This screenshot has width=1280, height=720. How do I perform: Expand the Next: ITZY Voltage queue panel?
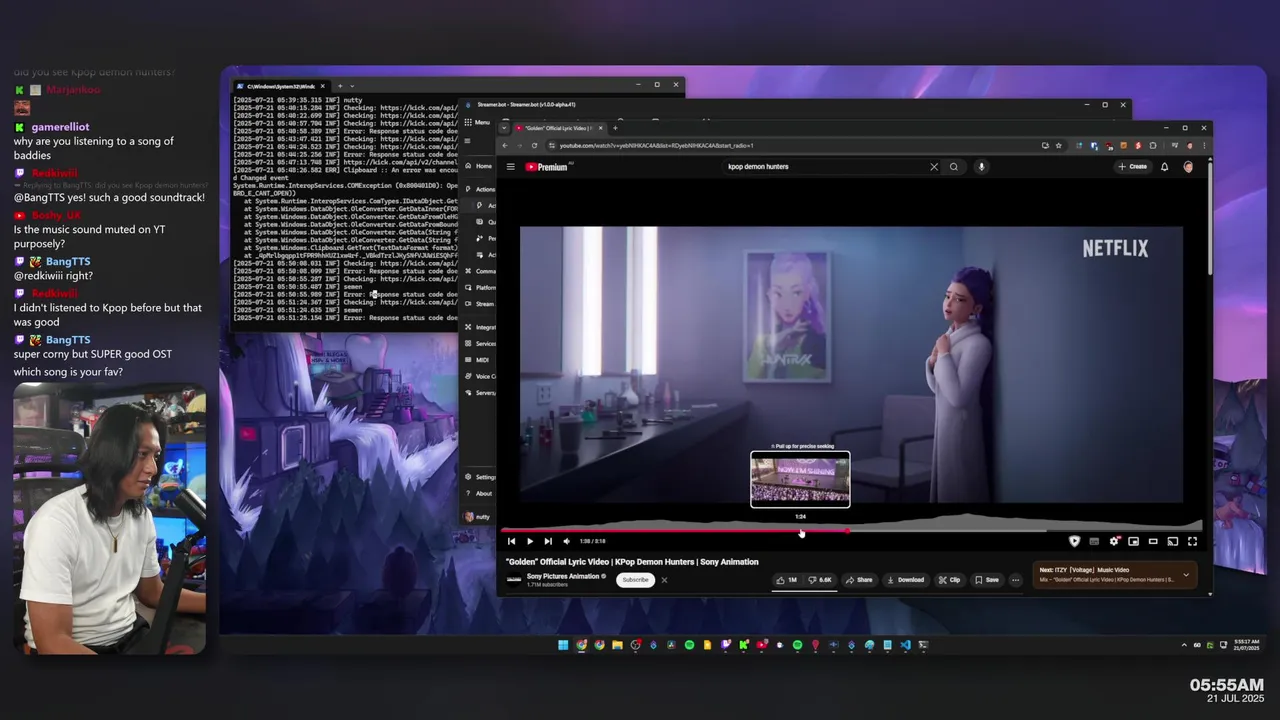pos(1186,575)
